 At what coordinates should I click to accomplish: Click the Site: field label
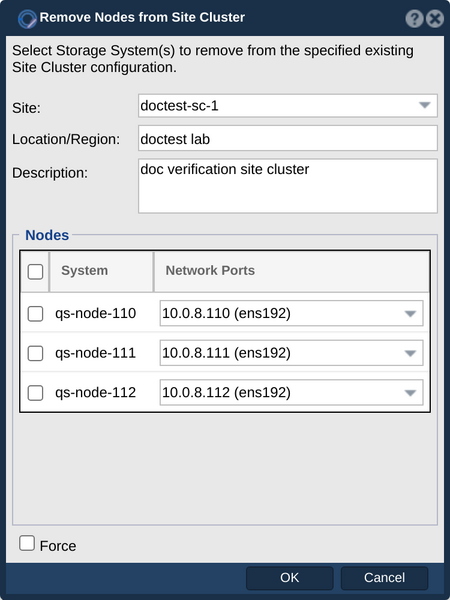26,108
